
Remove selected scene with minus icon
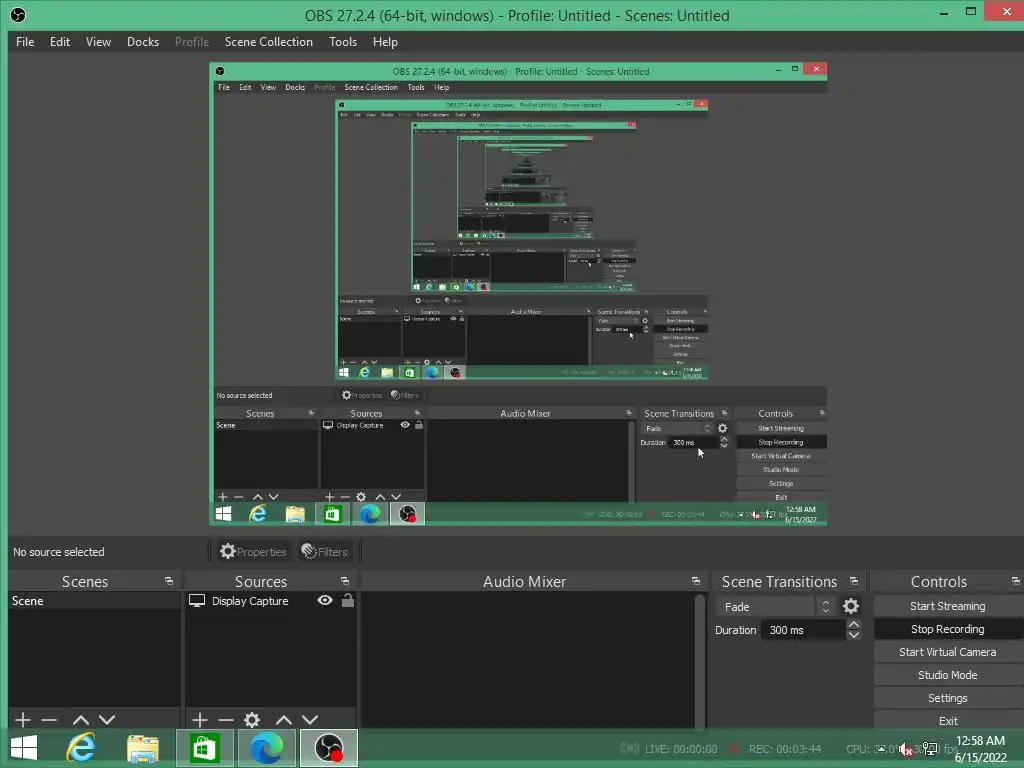(49, 720)
